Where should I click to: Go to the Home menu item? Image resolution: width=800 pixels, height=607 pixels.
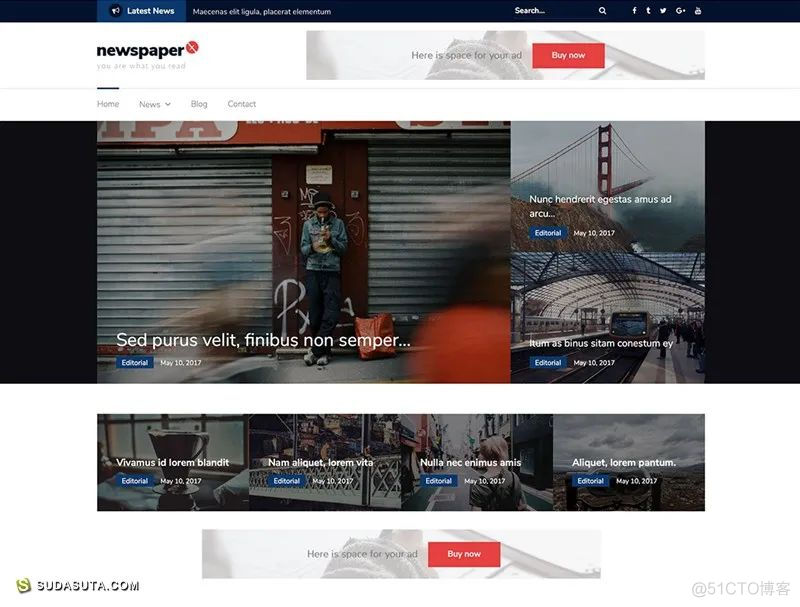point(108,104)
